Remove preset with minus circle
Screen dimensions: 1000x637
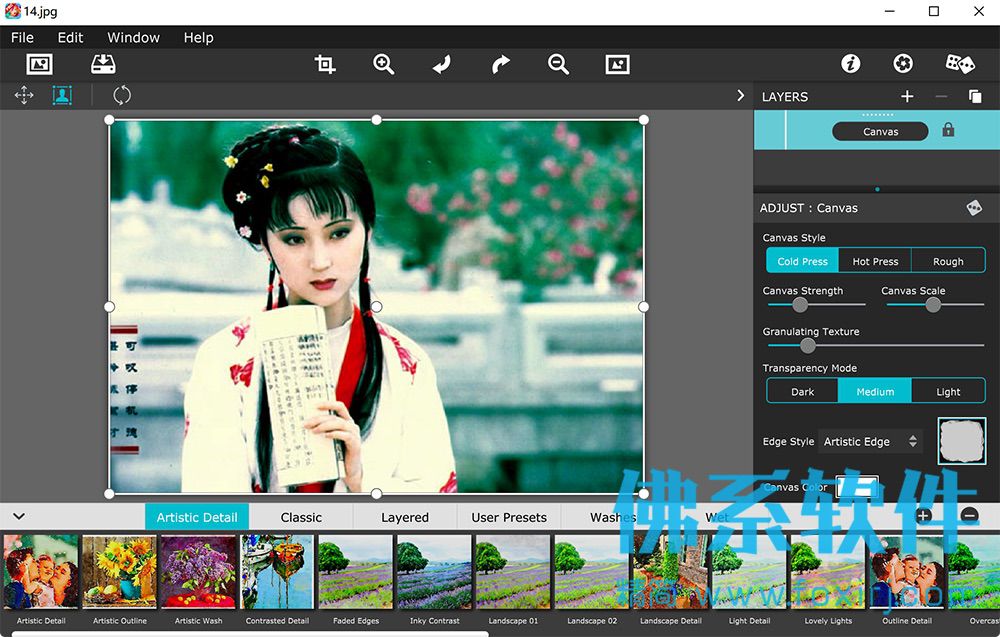(x=969, y=516)
